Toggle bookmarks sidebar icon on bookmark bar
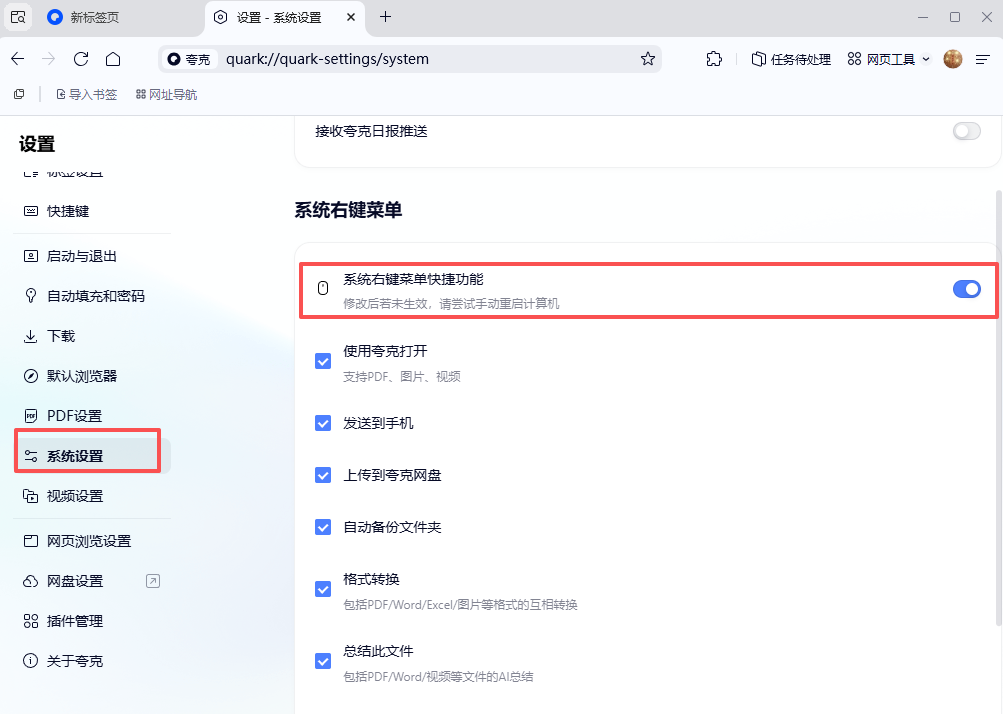 (x=19, y=95)
